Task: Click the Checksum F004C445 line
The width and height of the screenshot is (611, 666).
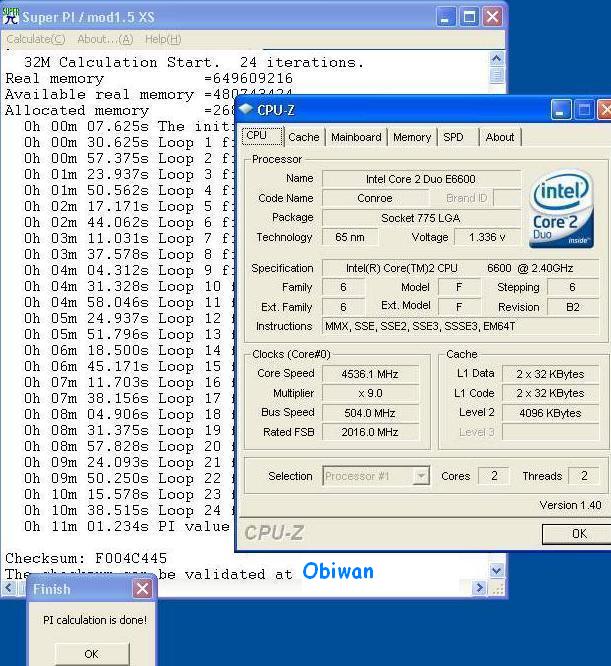Action: 86,558
